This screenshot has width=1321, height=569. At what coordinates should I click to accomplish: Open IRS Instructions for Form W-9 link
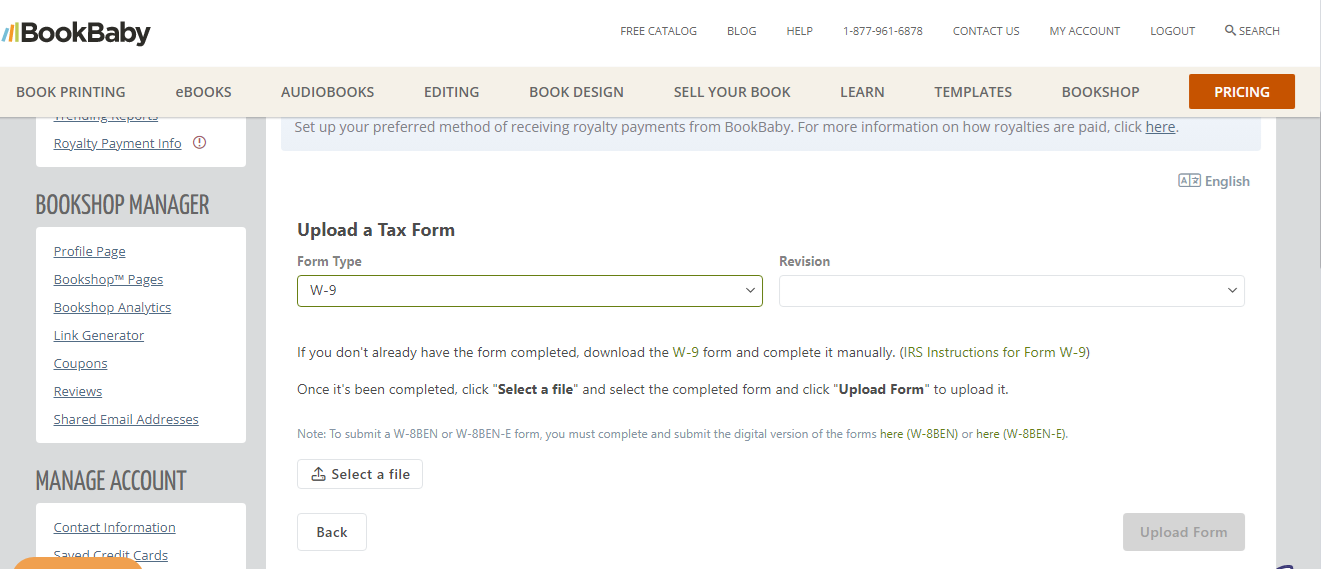point(995,352)
